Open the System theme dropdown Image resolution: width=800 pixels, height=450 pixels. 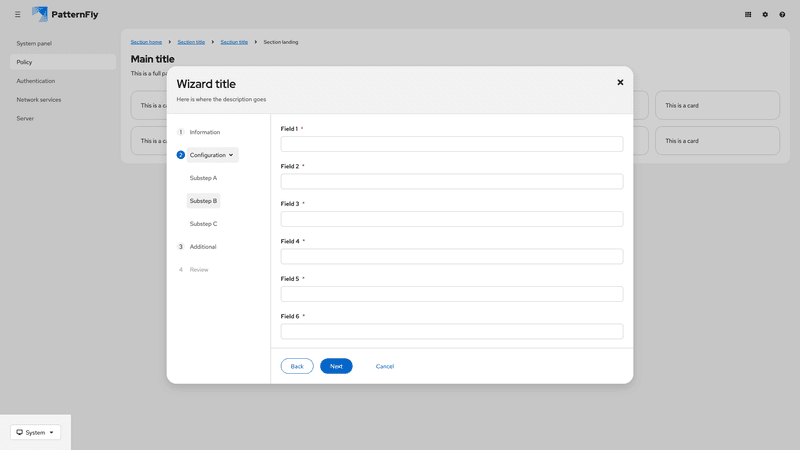(x=35, y=432)
